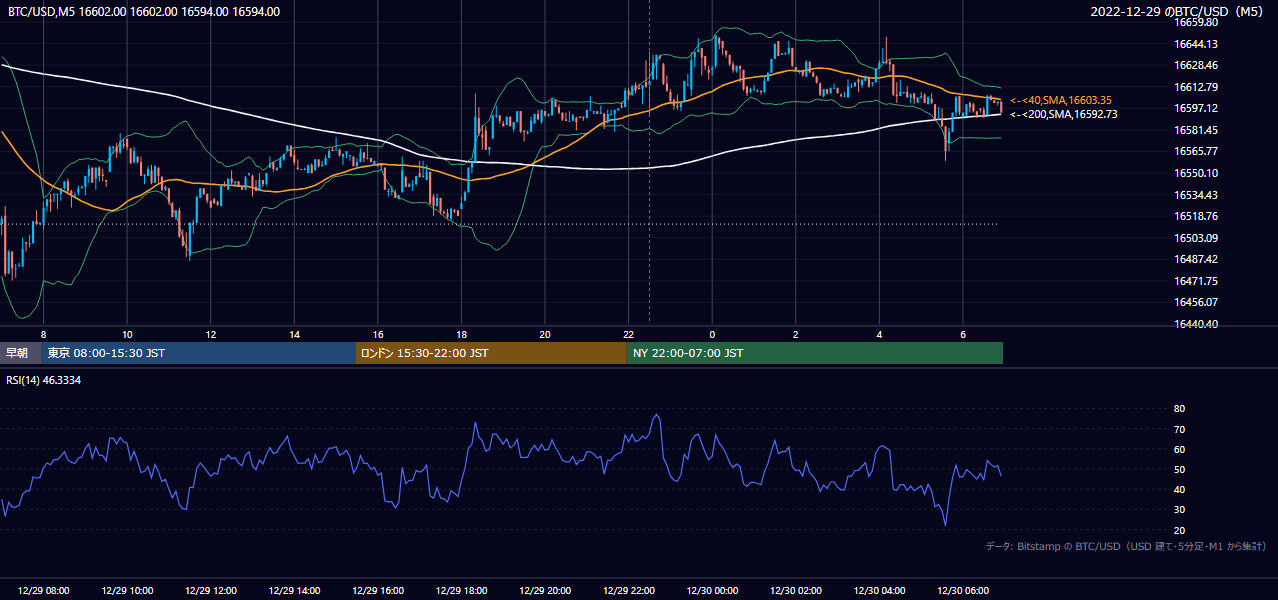Click the 12/30 02:00 timestamp at bottom
This screenshot has width=1278, height=600.
click(796, 591)
